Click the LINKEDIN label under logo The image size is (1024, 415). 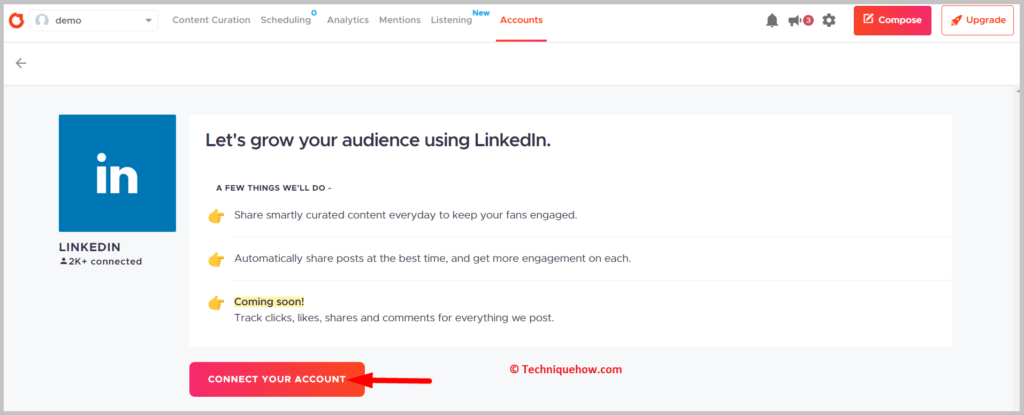click(89, 247)
